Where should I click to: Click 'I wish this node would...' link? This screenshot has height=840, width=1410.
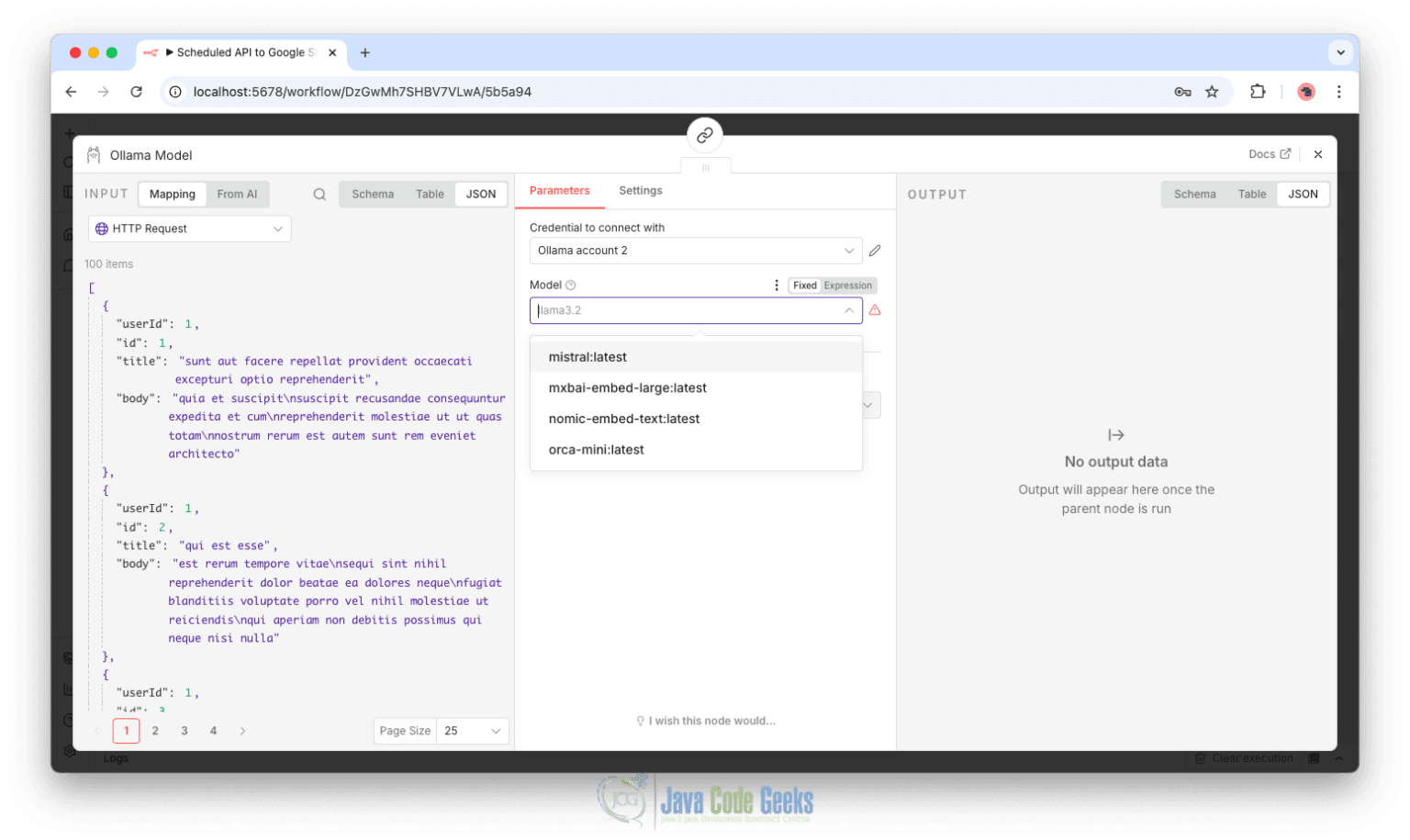(x=706, y=722)
